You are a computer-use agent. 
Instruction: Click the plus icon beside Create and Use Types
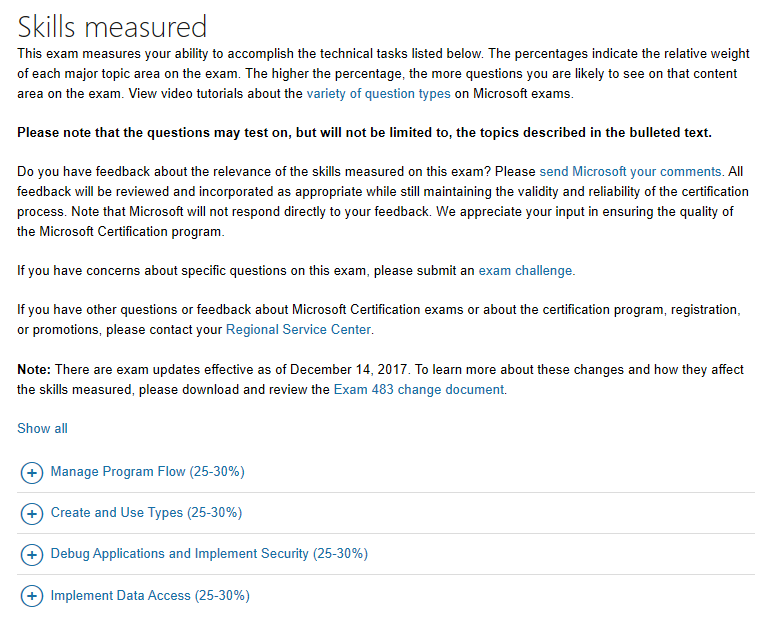tap(31, 513)
